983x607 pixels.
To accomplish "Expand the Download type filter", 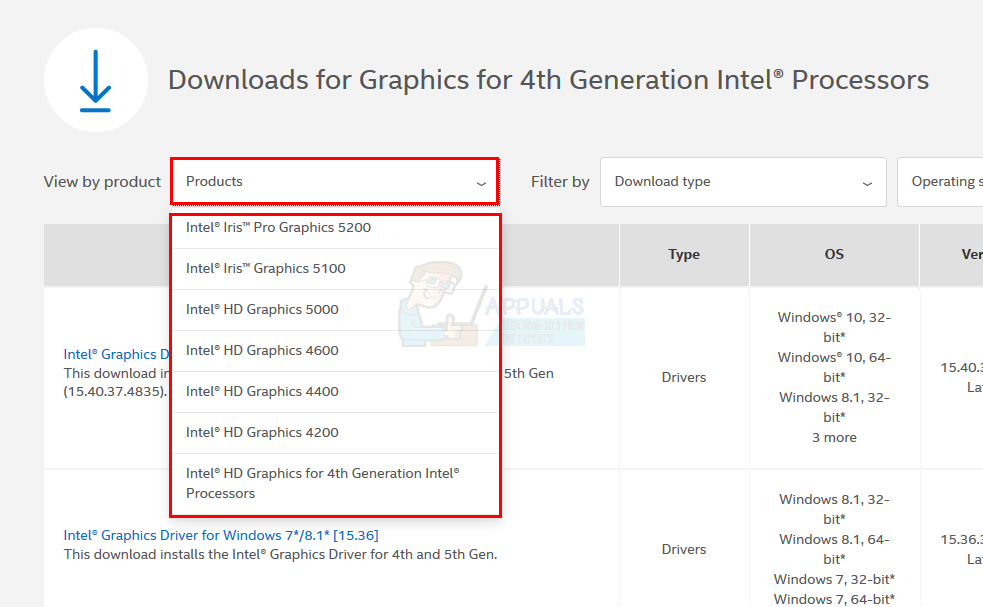I will [743, 182].
